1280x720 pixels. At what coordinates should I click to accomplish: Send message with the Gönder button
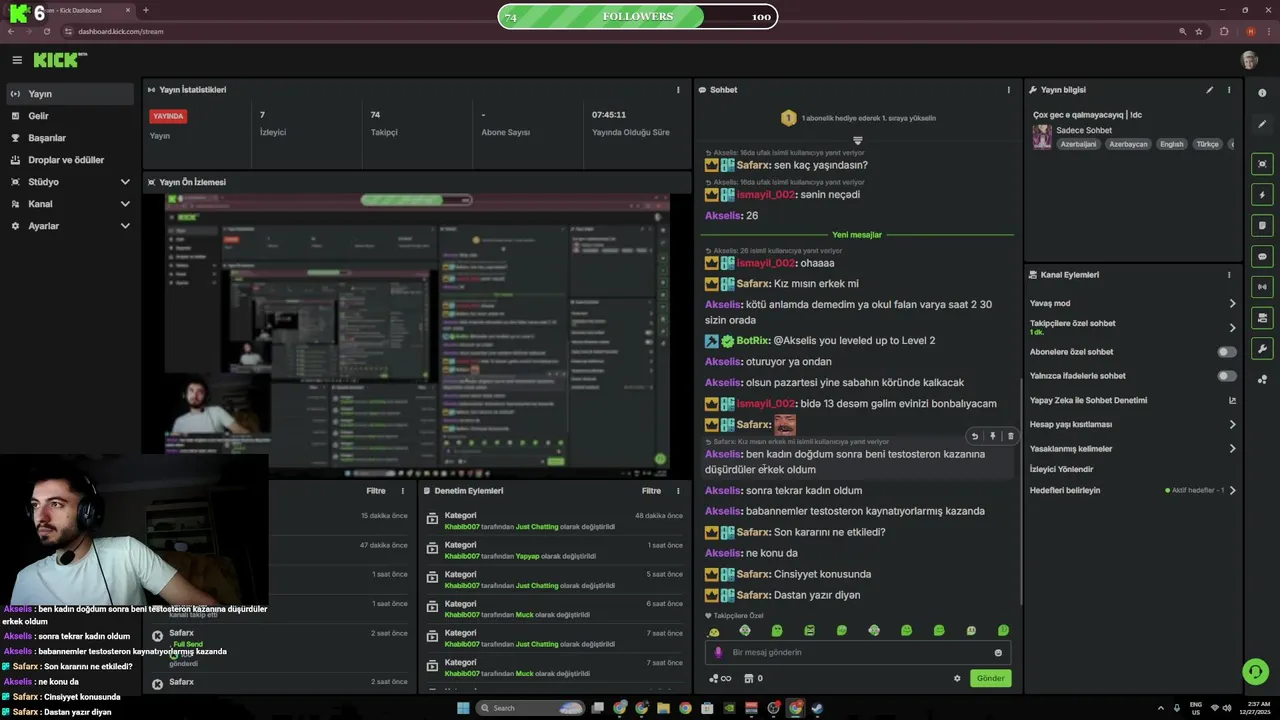(990, 678)
